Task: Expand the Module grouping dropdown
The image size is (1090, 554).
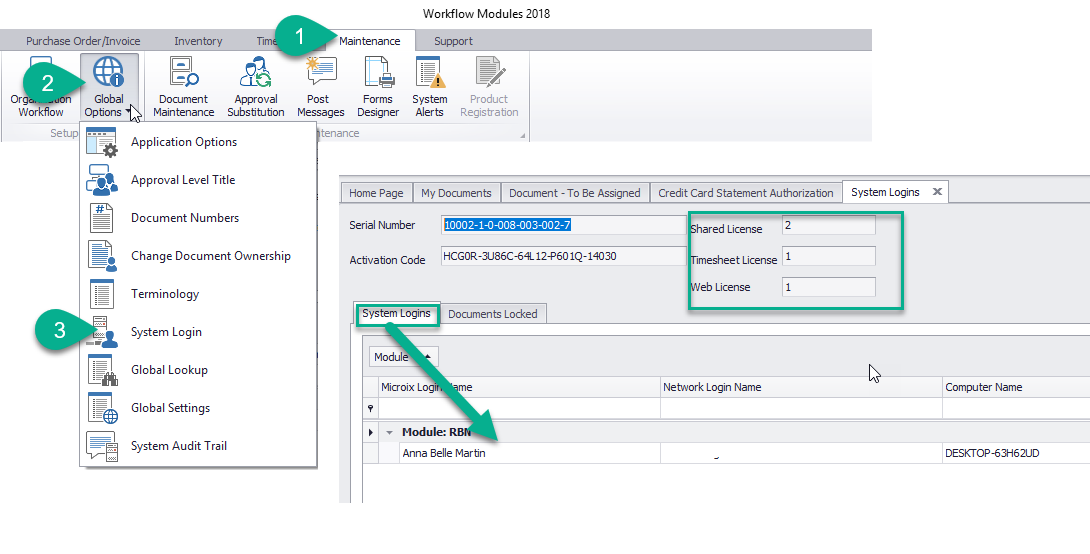Action: pos(427,357)
